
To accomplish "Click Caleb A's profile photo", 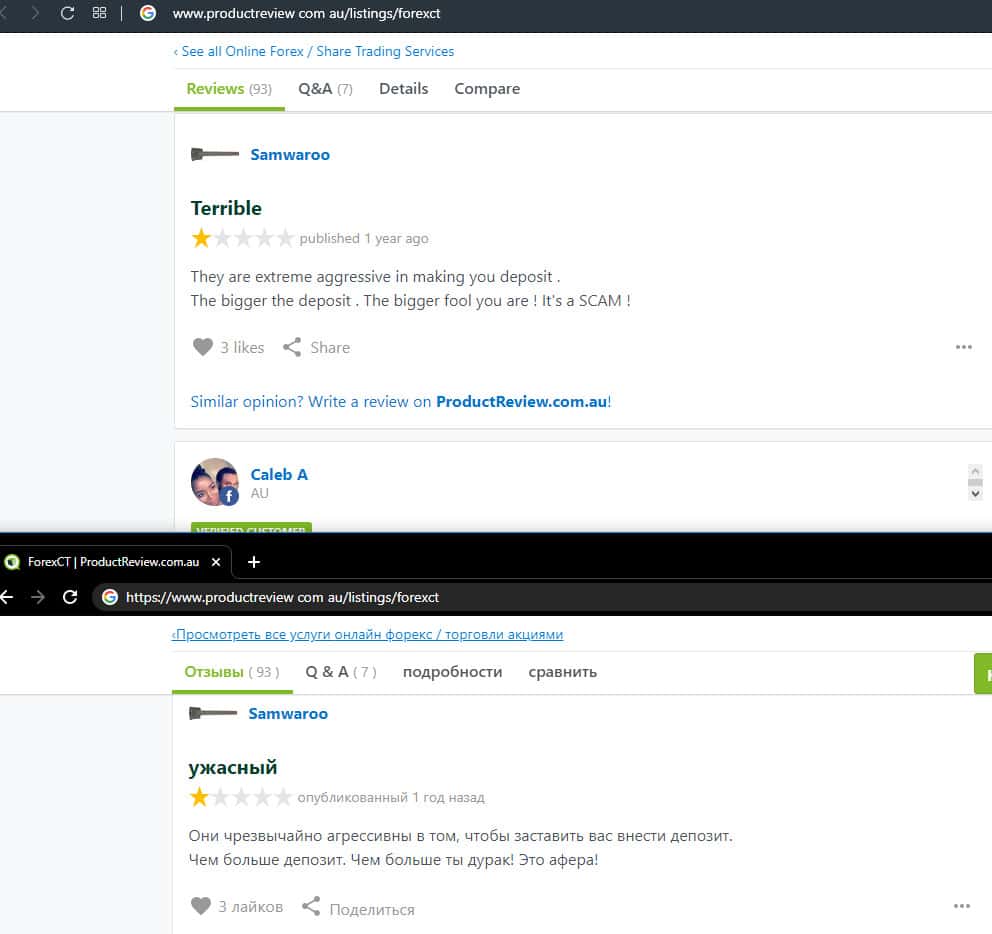I will 214,482.
